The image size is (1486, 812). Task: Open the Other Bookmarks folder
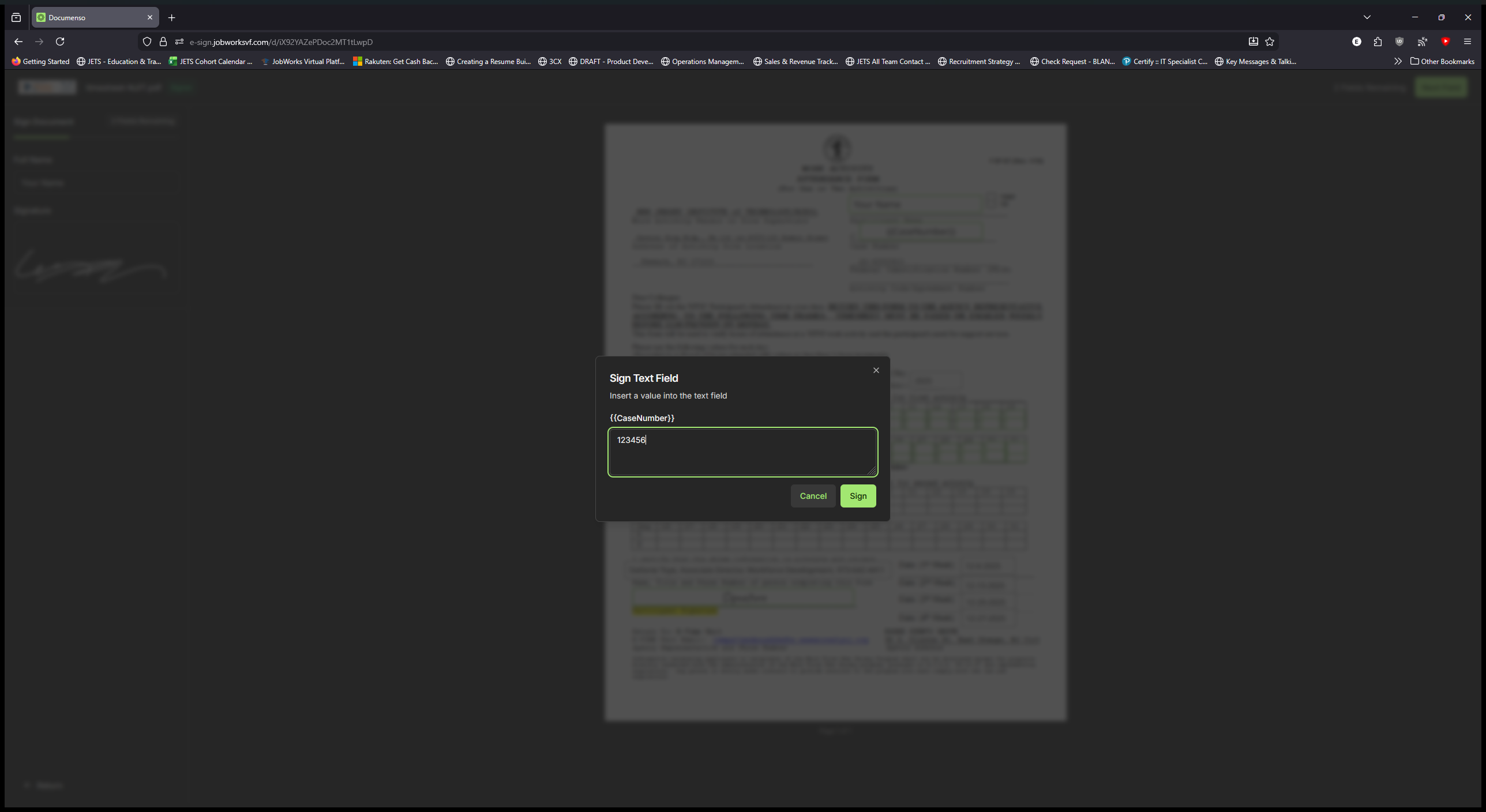click(x=1442, y=61)
